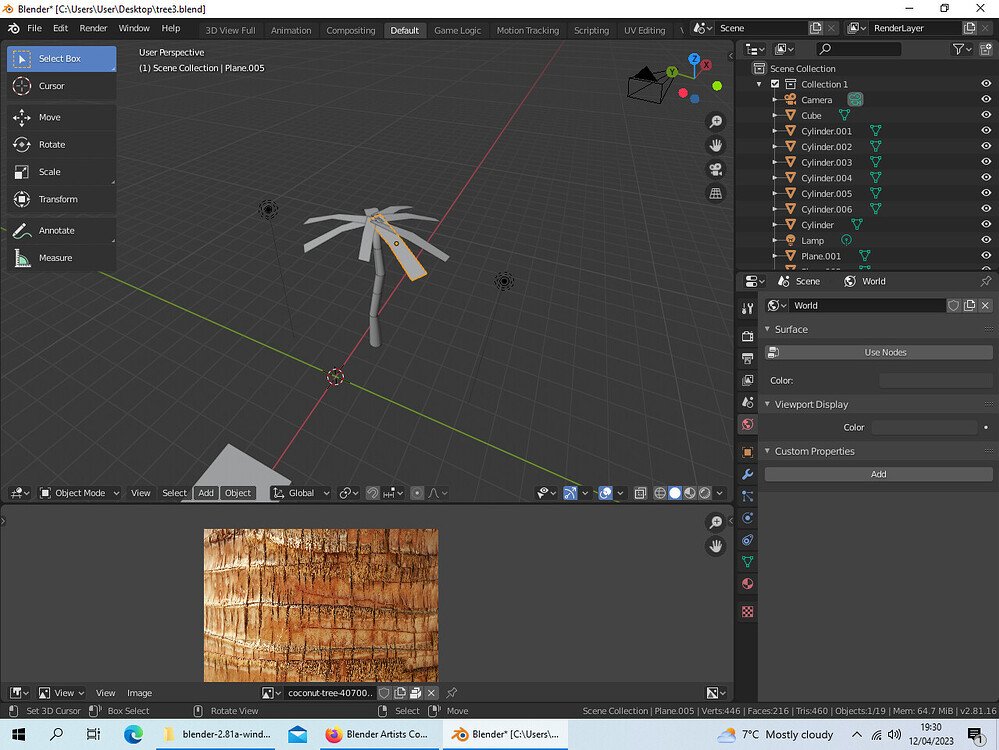
Task: Select the Annotate tool
Action: point(62,231)
